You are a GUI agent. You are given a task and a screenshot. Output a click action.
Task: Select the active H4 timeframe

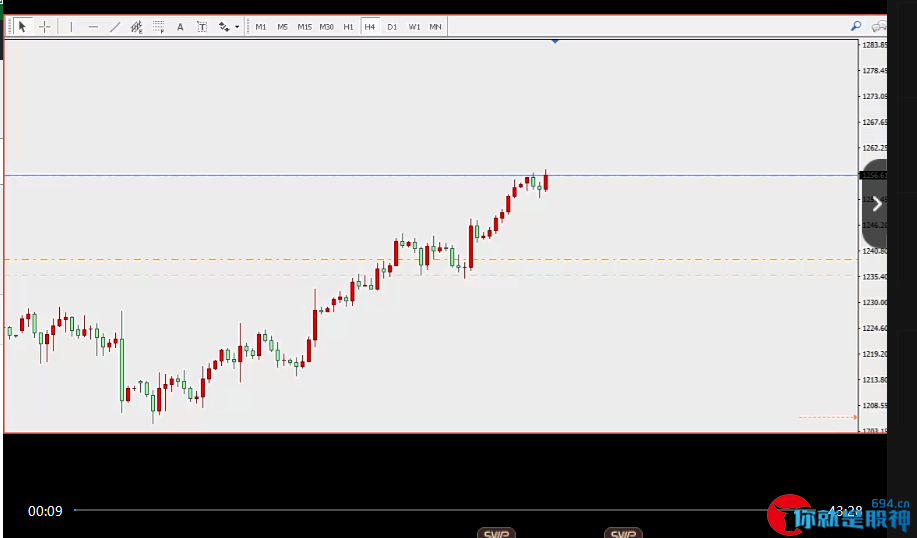point(370,26)
